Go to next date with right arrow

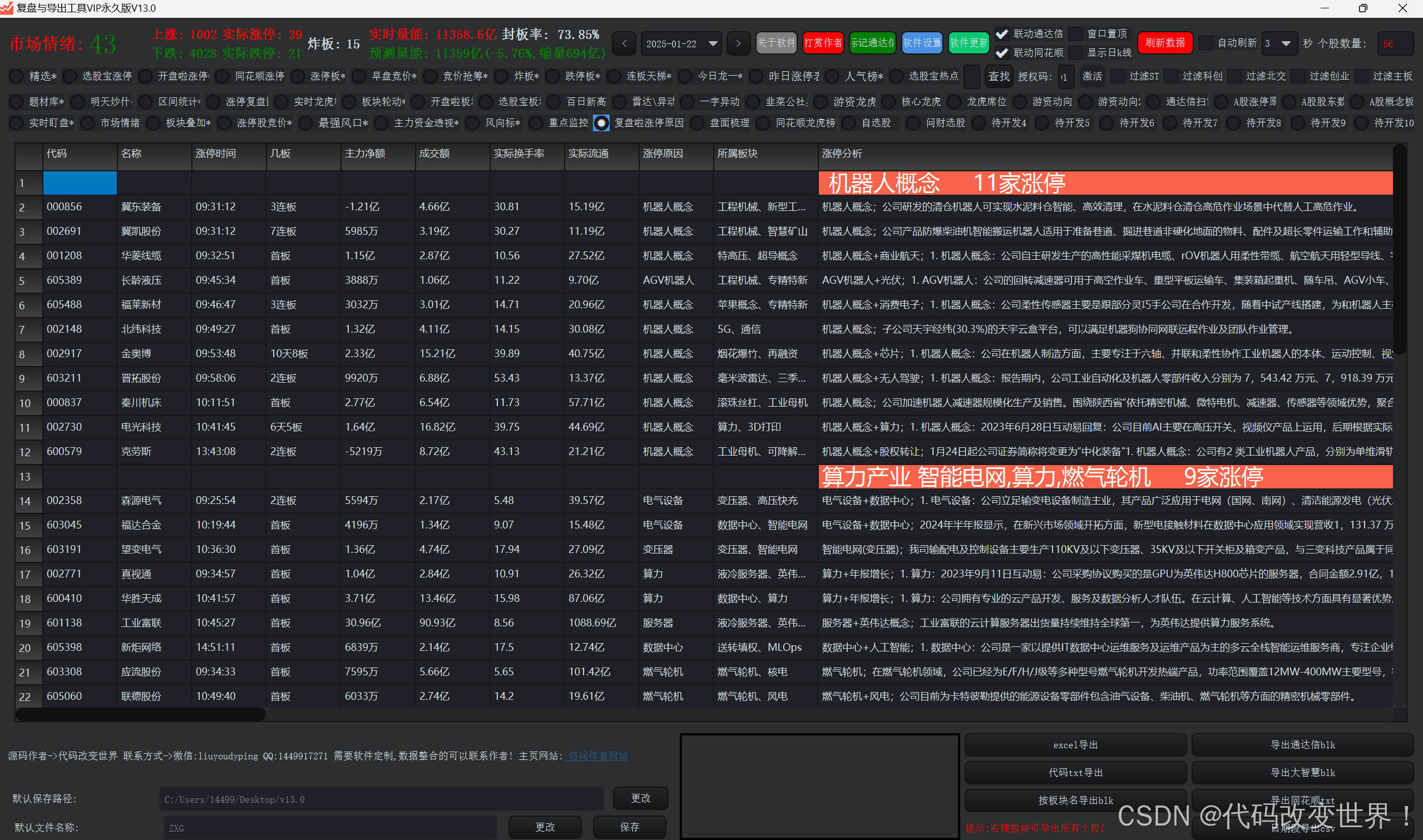click(x=738, y=43)
